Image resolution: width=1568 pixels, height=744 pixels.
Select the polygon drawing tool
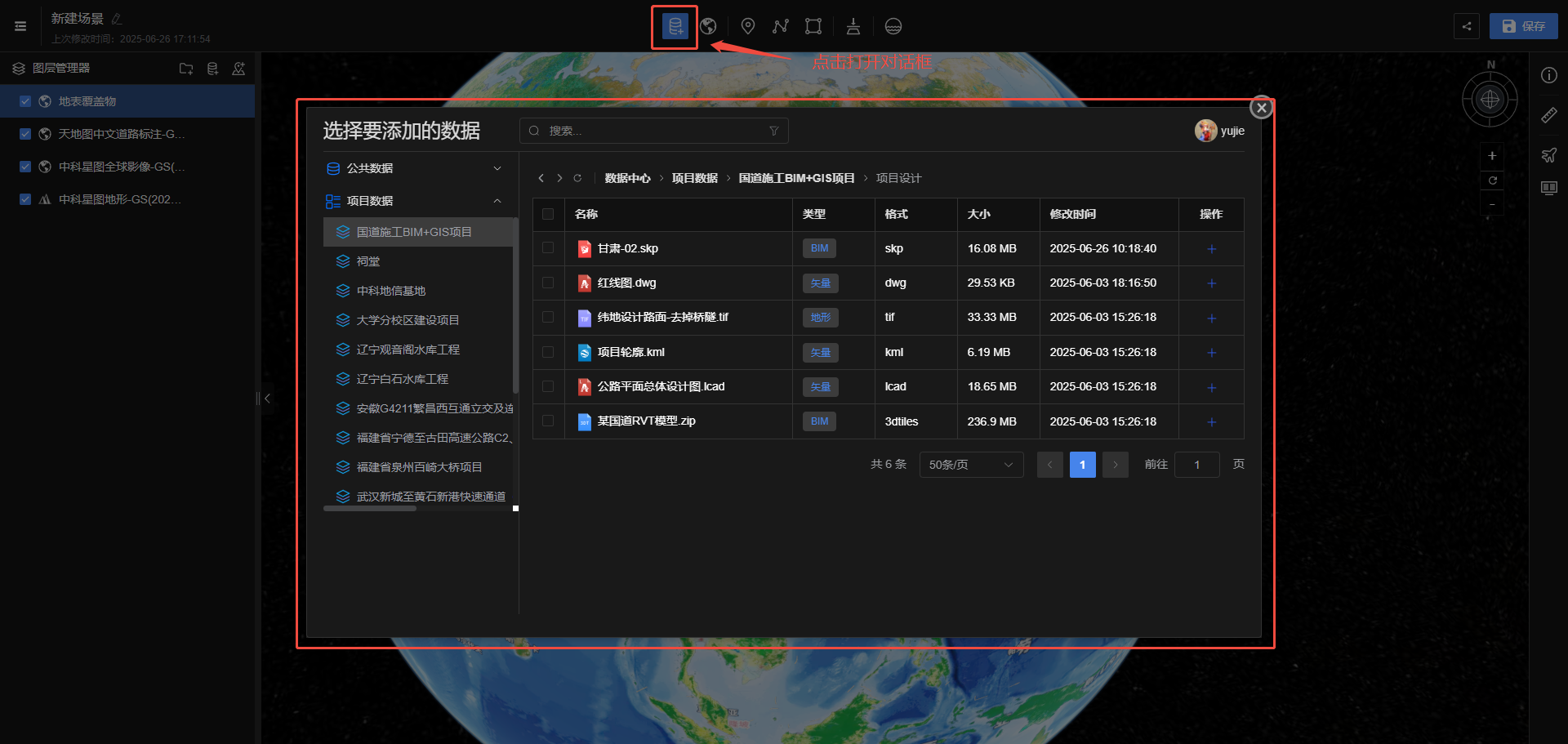coord(813,27)
